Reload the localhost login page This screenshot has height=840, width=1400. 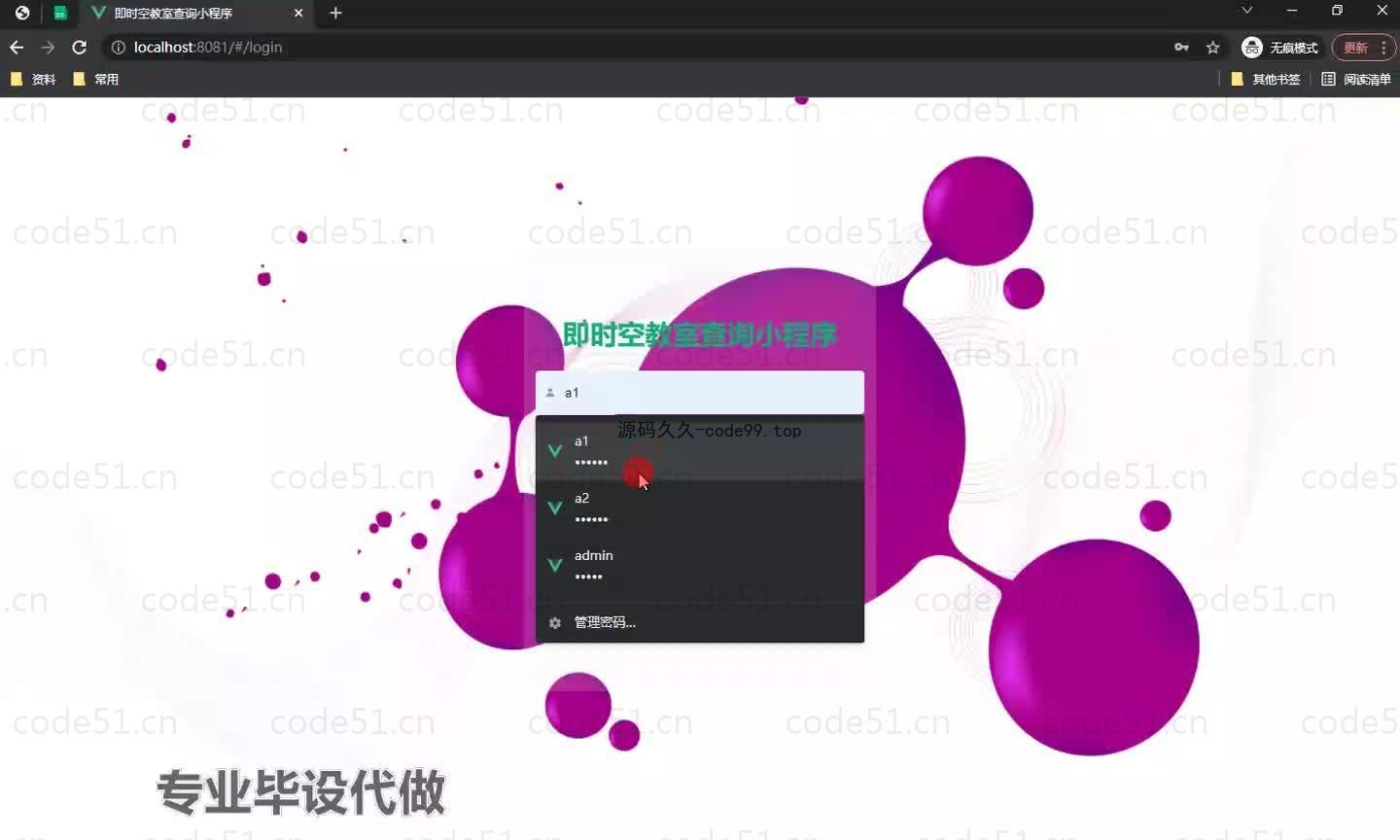pos(80,47)
